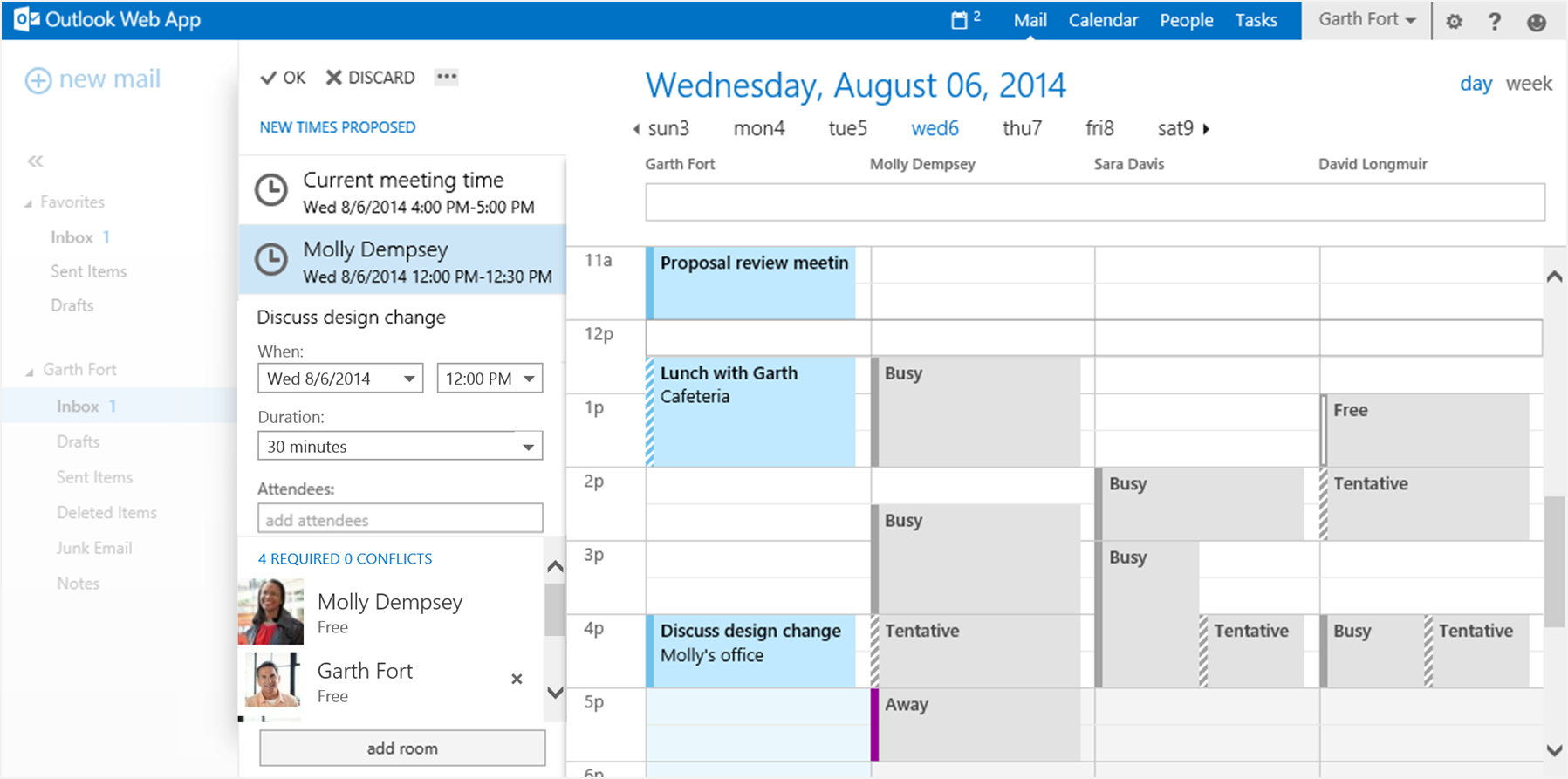The image size is (1568, 779).
Task: Click the add attendees input field
Action: click(x=400, y=520)
